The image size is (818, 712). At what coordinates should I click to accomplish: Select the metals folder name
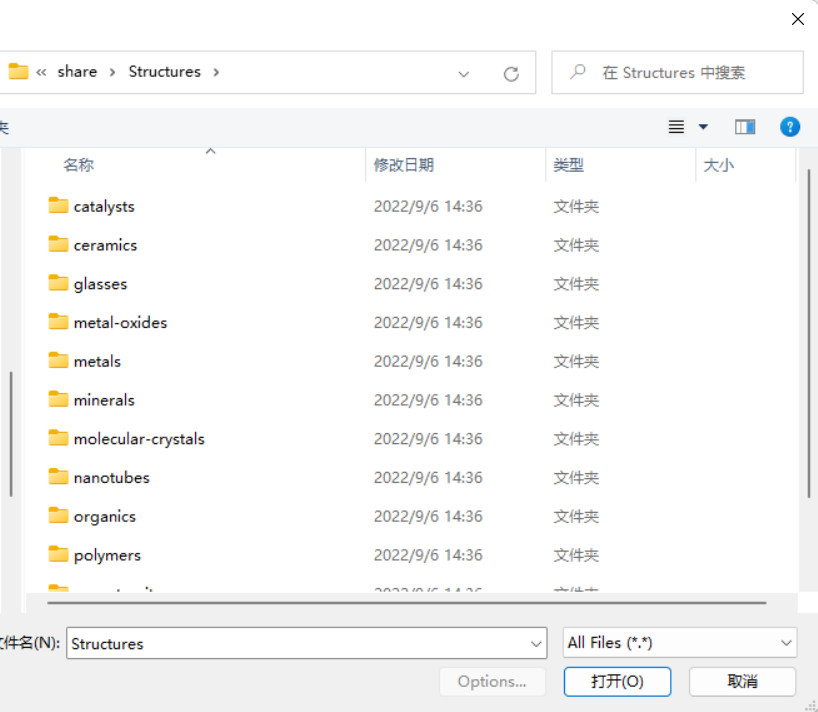point(97,361)
